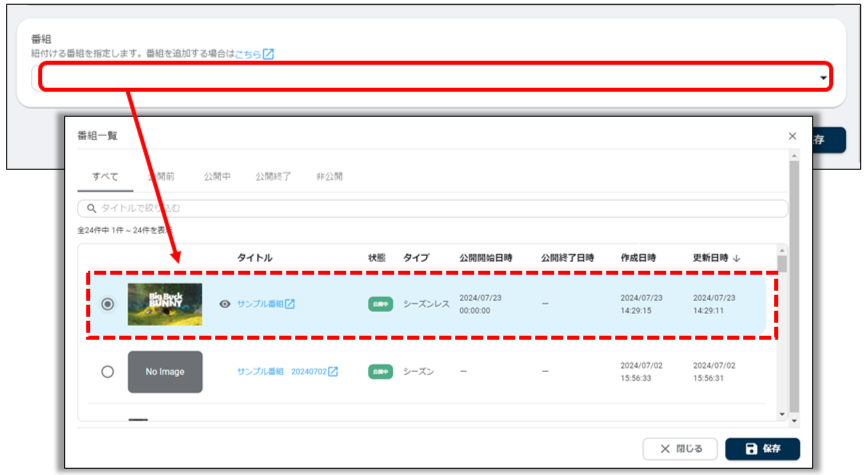
Task: Click the 閉じる button
Action: [679, 449]
